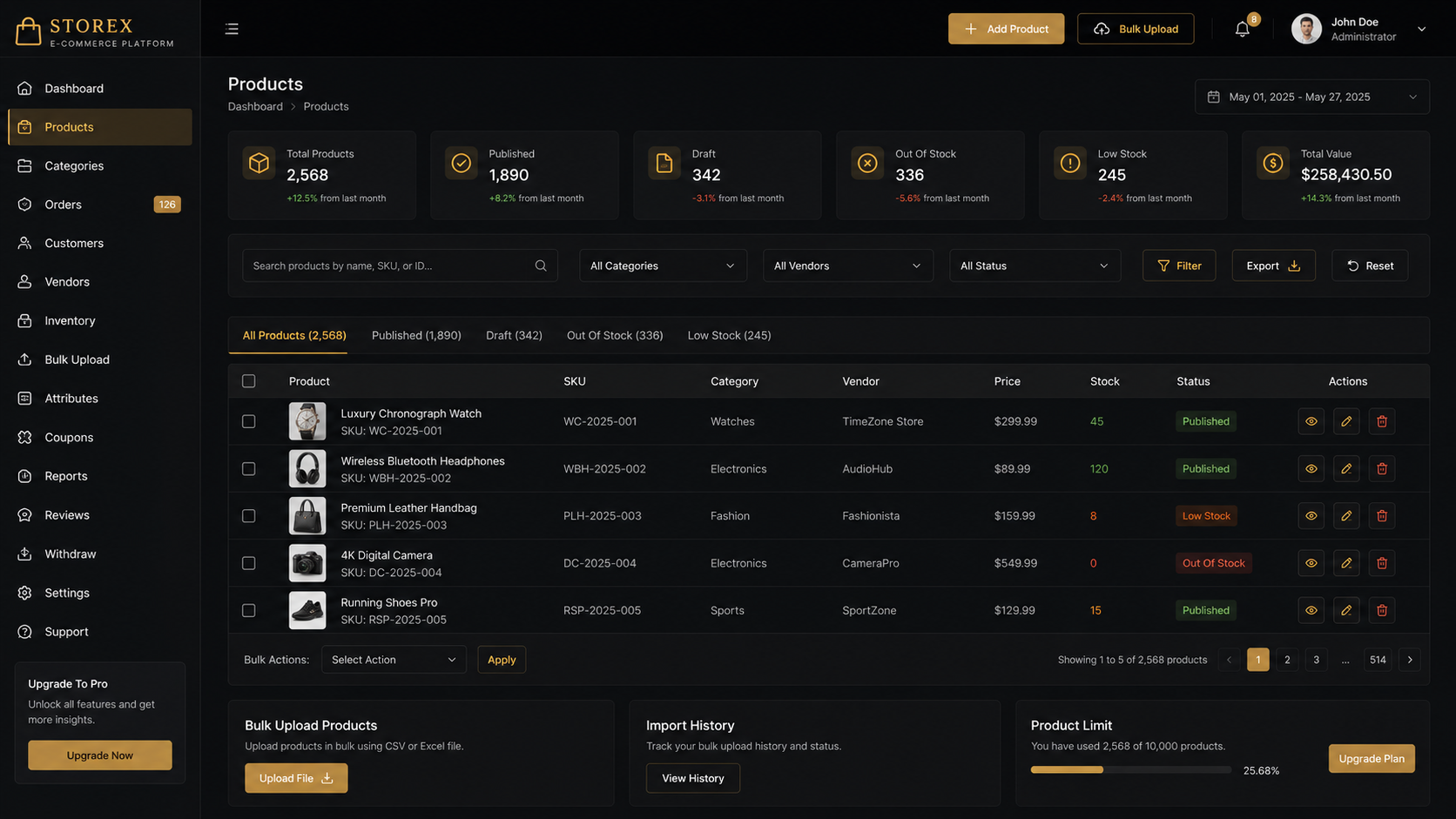Viewport: 1456px width, 819px height.
Task: Click the search magnifier icon in product search
Action: tap(541, 265)
